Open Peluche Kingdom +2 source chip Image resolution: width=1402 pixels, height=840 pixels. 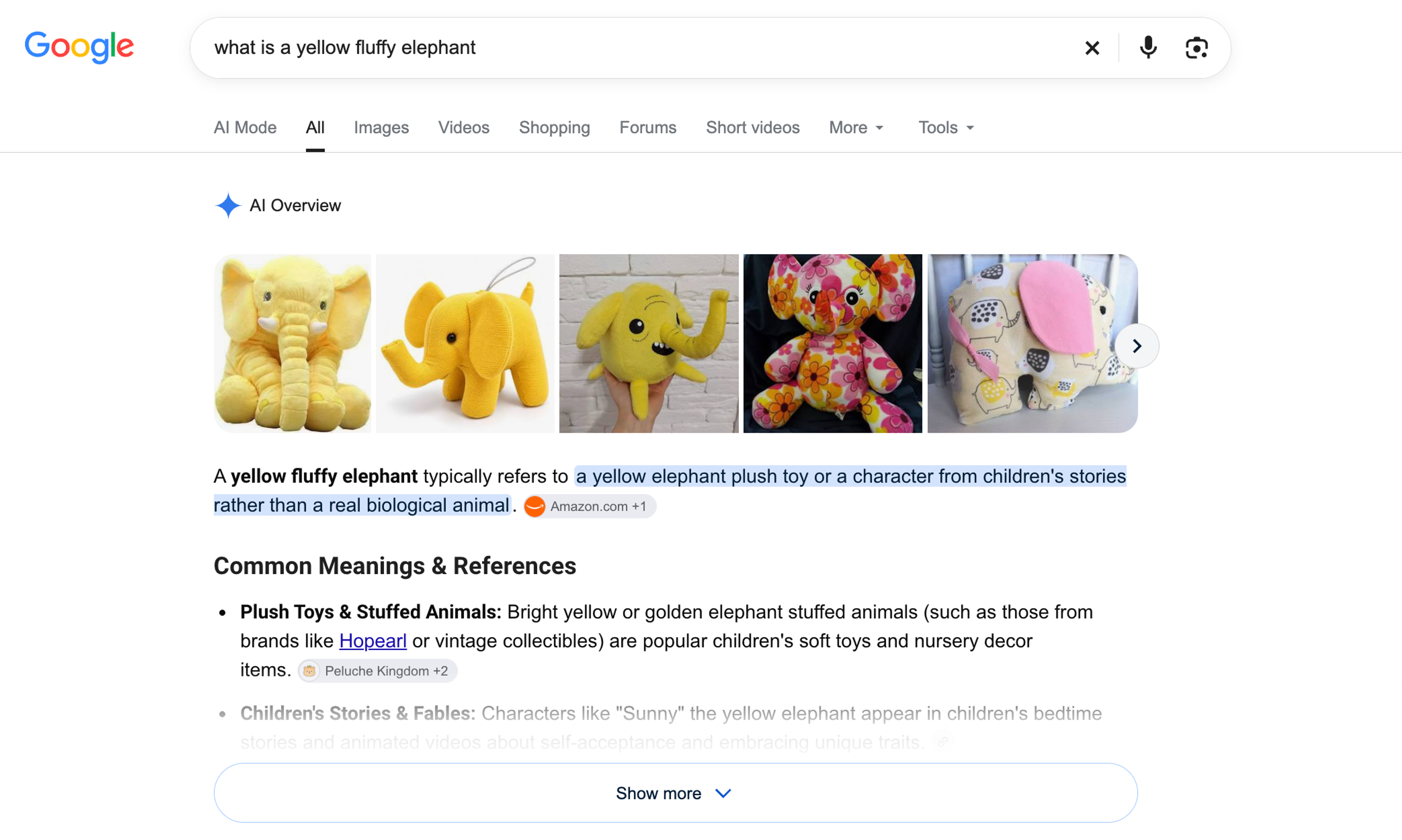point(378,671)
